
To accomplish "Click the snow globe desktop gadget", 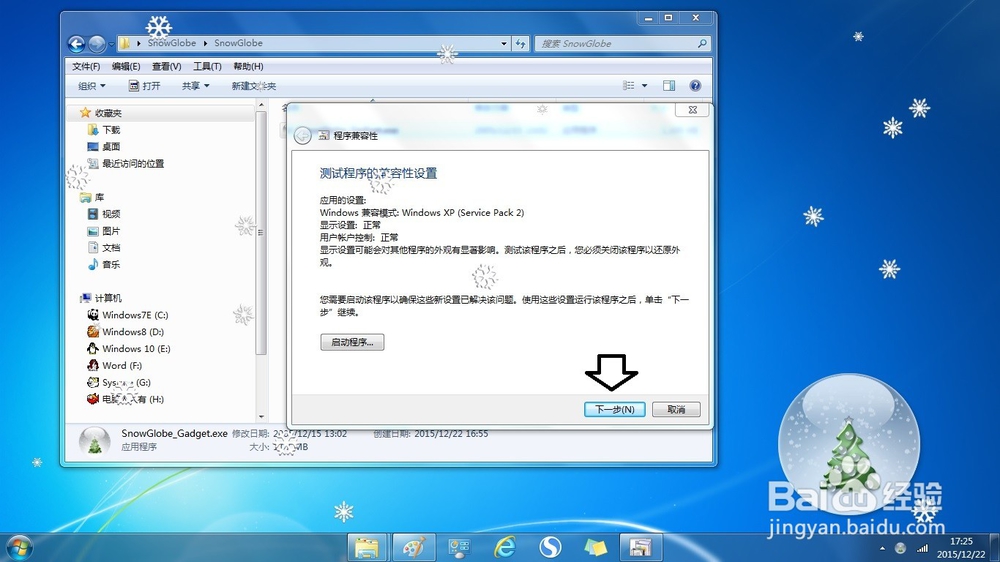I will click(x=849, y=443).
